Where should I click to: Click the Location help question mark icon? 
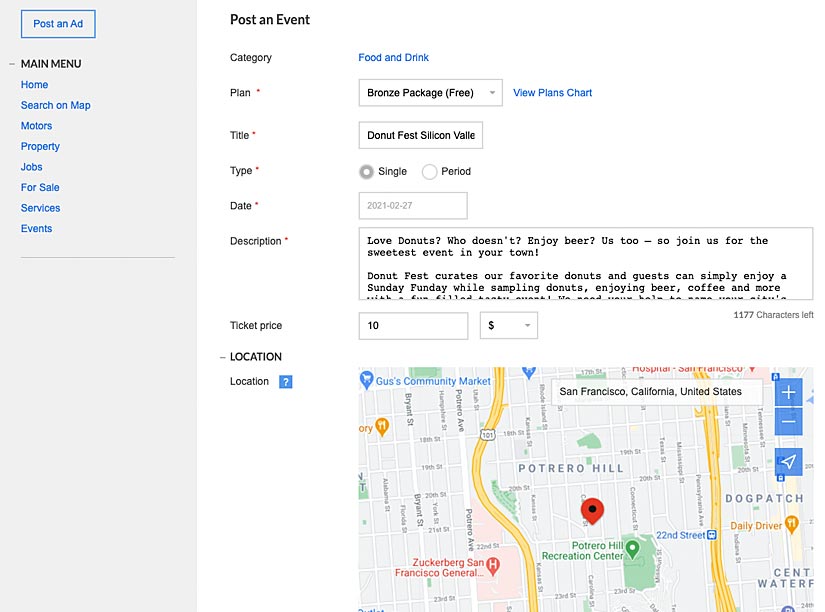[x=285, y=382]
